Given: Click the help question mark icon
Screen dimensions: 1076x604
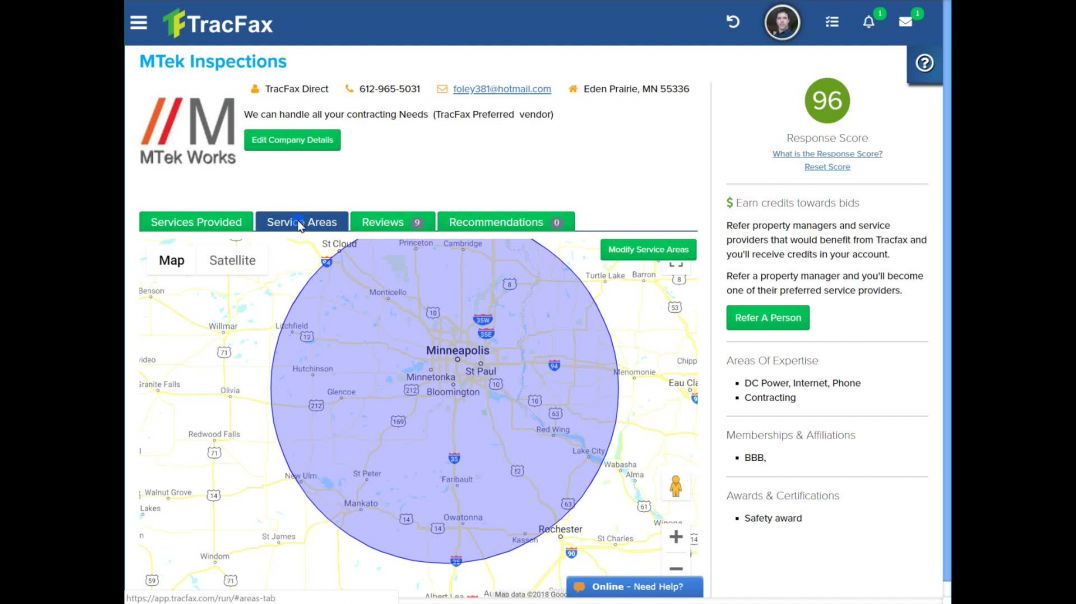Looking at the screenshot, I should (x=924, y=63).
